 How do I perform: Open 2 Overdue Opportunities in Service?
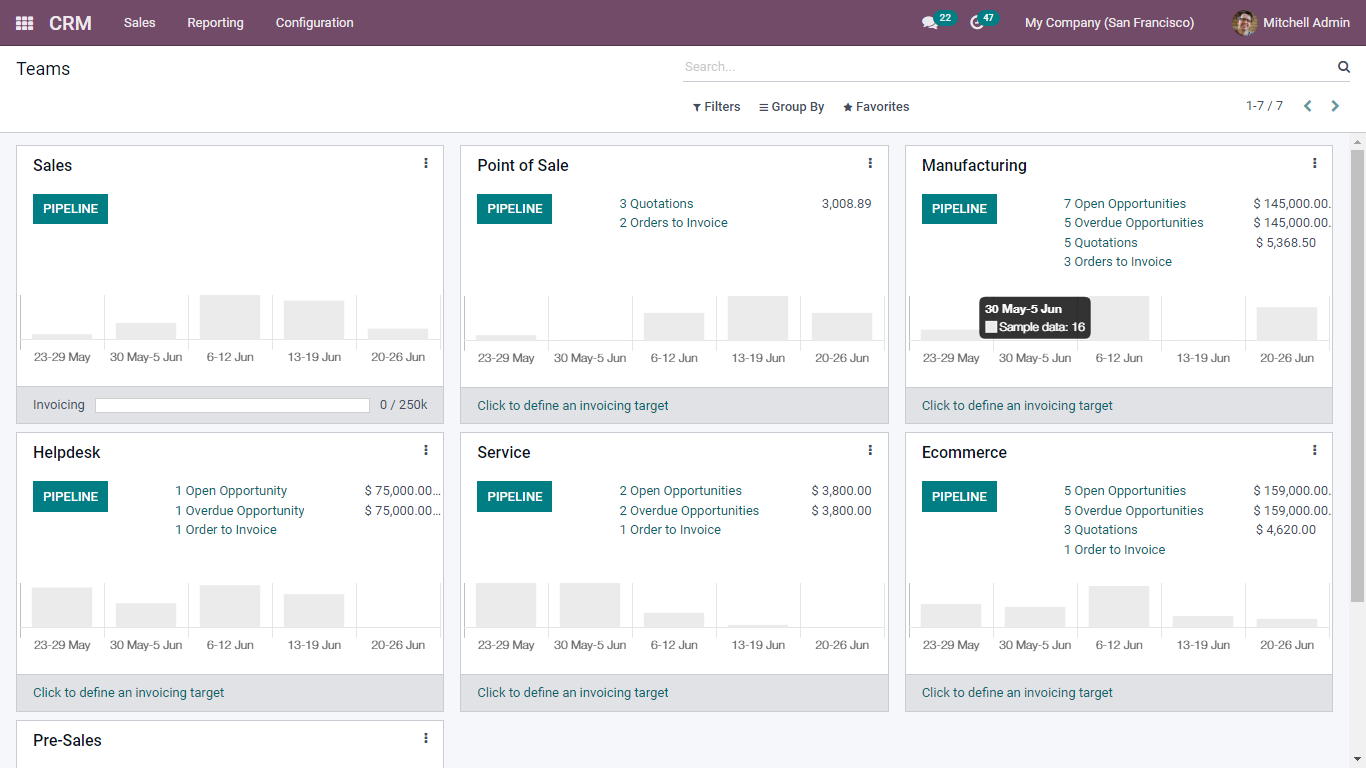click(689, 511)
